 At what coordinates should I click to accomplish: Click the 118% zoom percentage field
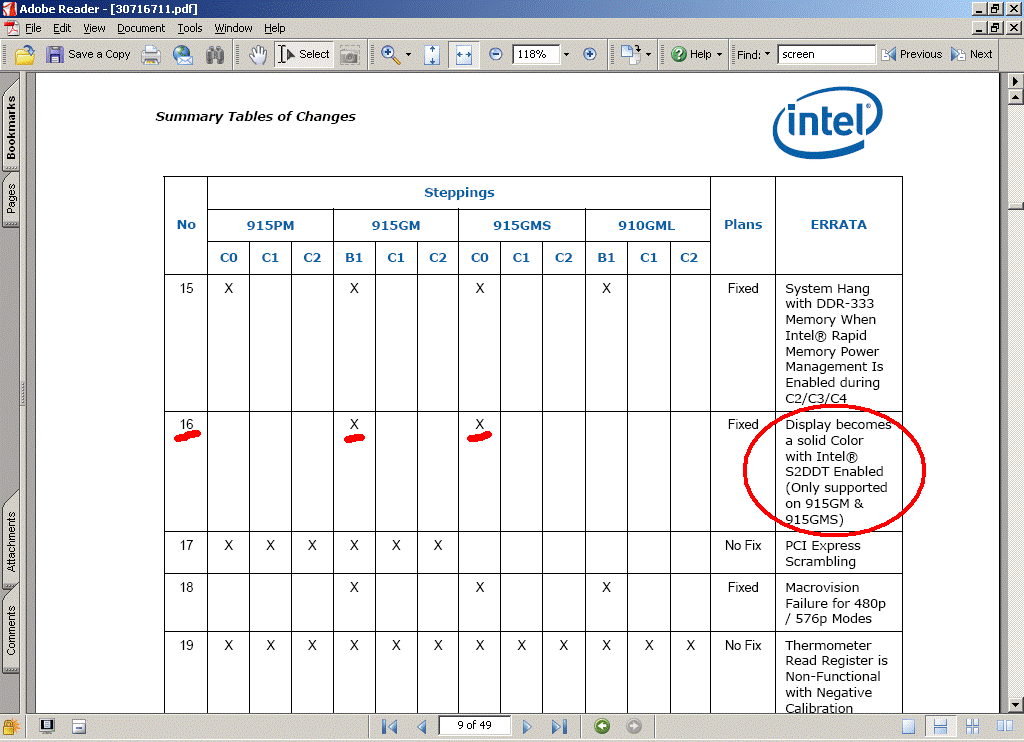tap(536, 54)
